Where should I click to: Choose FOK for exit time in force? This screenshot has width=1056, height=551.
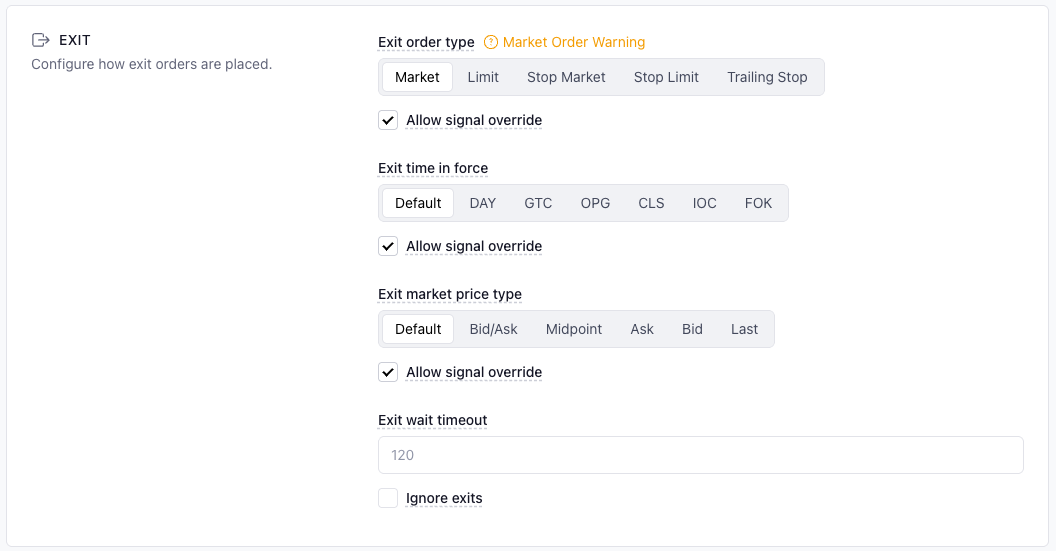[758, 203]
